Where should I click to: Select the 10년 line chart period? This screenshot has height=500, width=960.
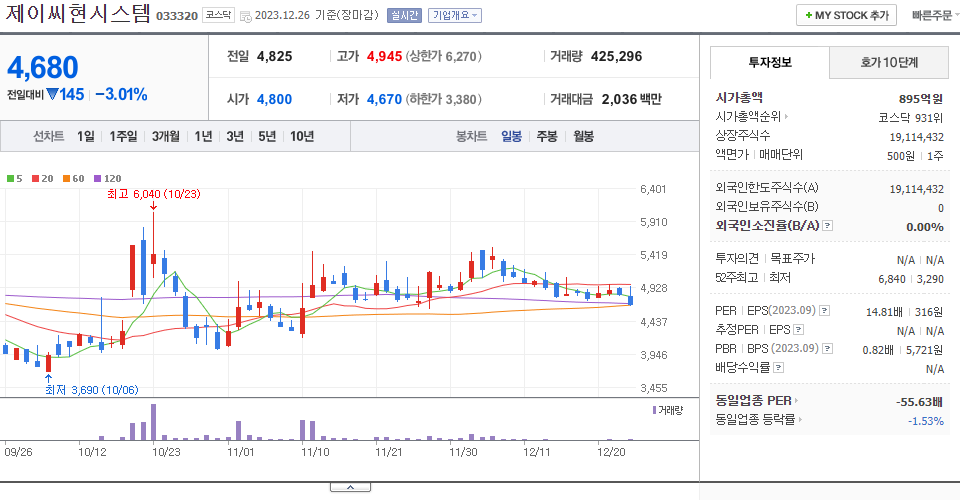pos(302,136)
